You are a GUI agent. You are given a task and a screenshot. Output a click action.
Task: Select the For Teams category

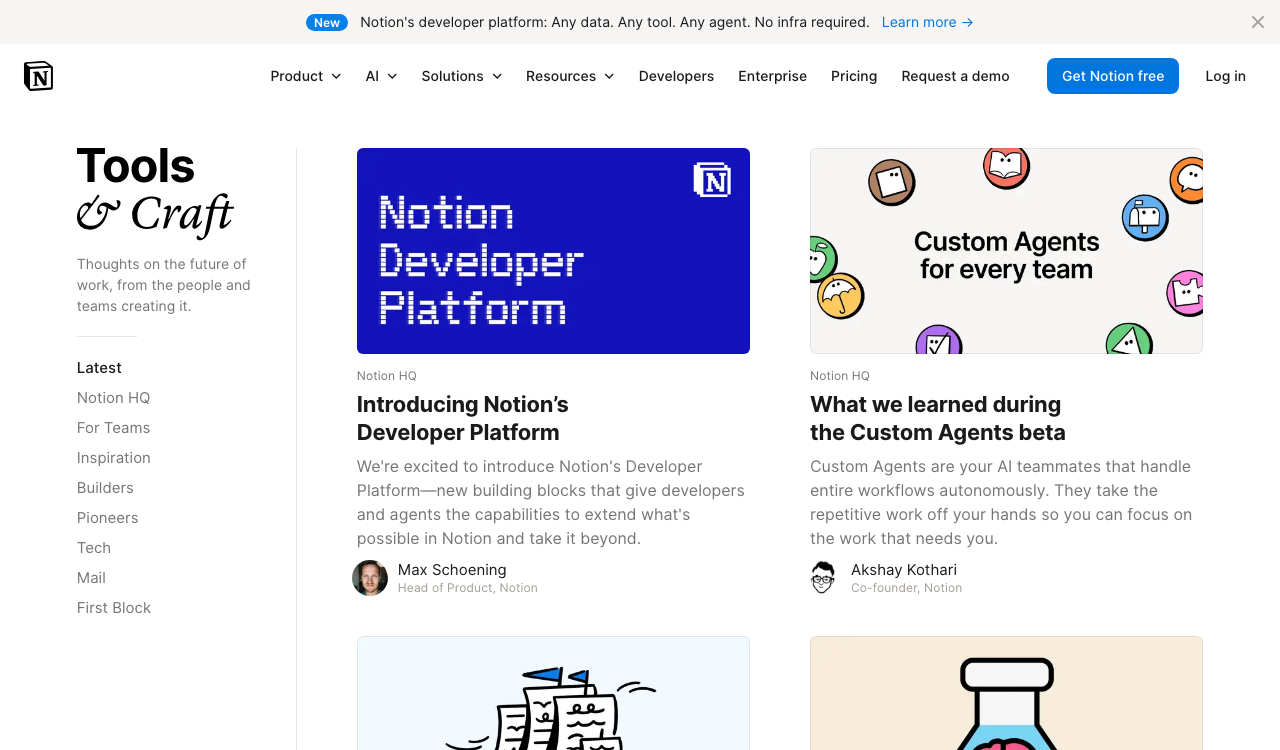(x=113, y=428)
